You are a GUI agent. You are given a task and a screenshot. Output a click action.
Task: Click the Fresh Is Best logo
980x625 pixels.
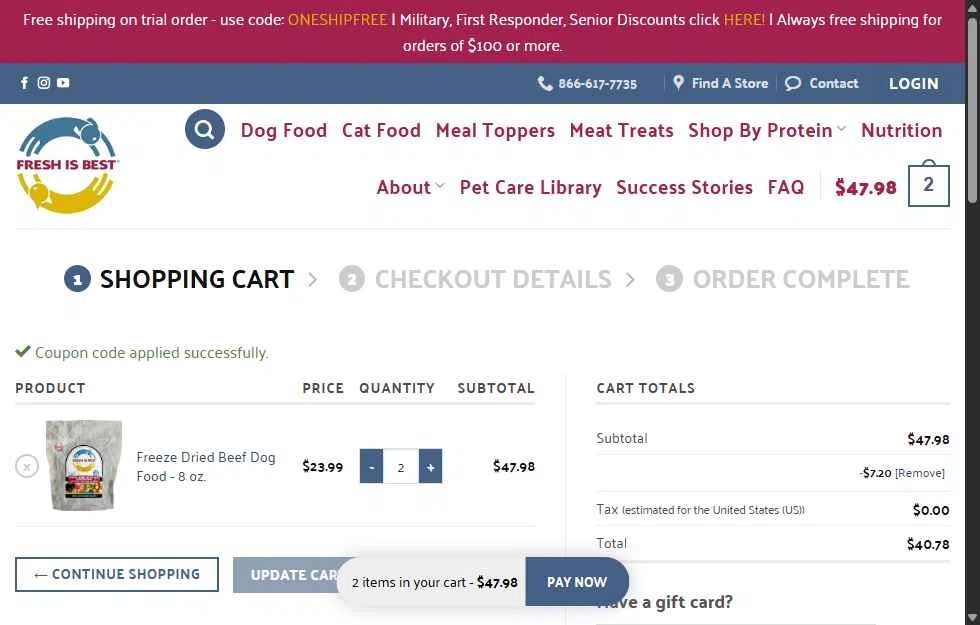coord(67,165)
